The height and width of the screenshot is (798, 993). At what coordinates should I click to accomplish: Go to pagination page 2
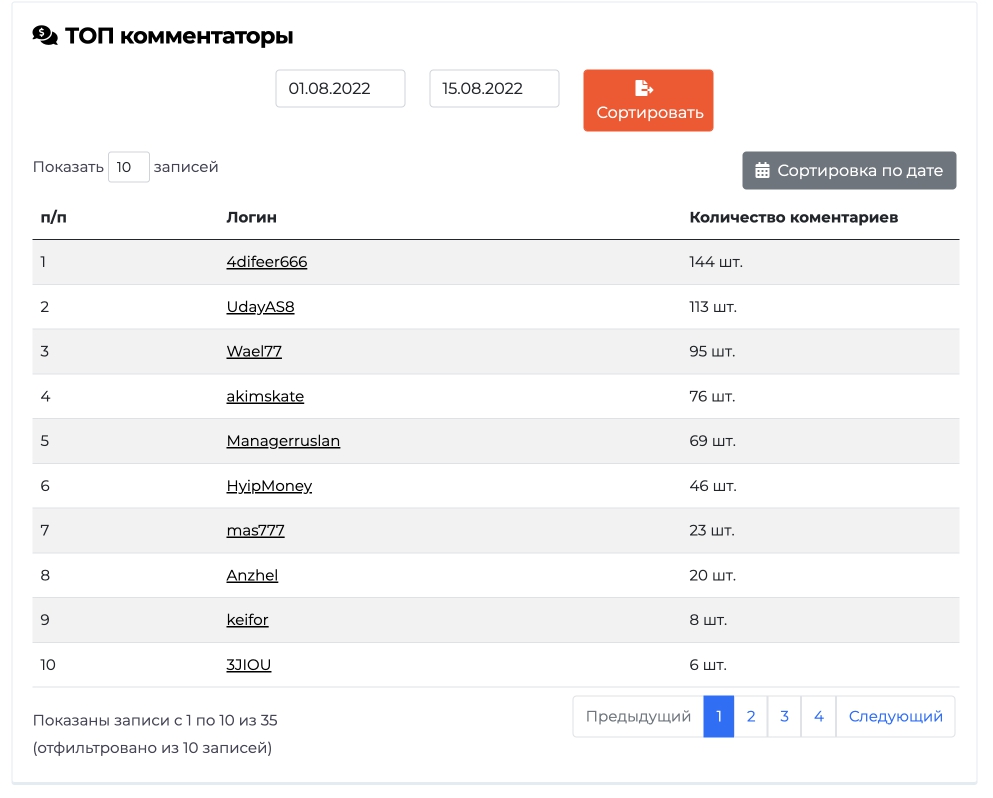tap(750, 716)
